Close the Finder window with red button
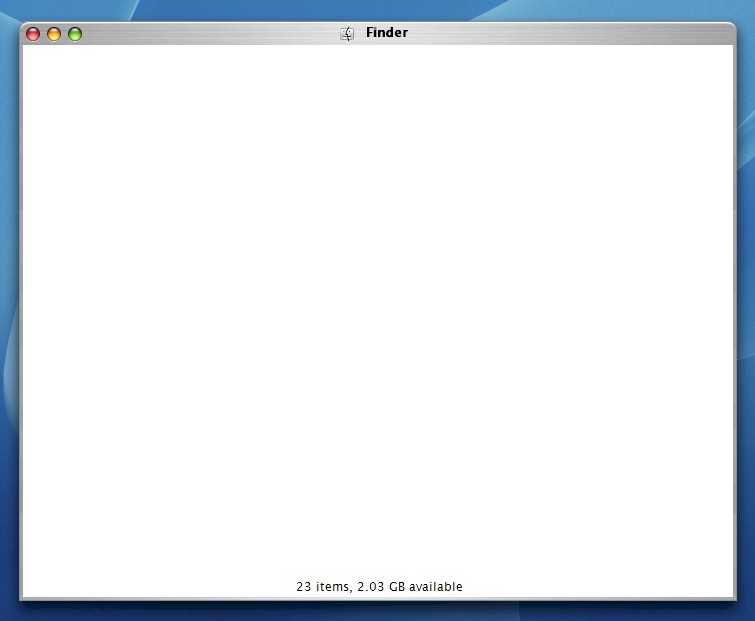Screen dimensions: 755x621 point(33,34)
